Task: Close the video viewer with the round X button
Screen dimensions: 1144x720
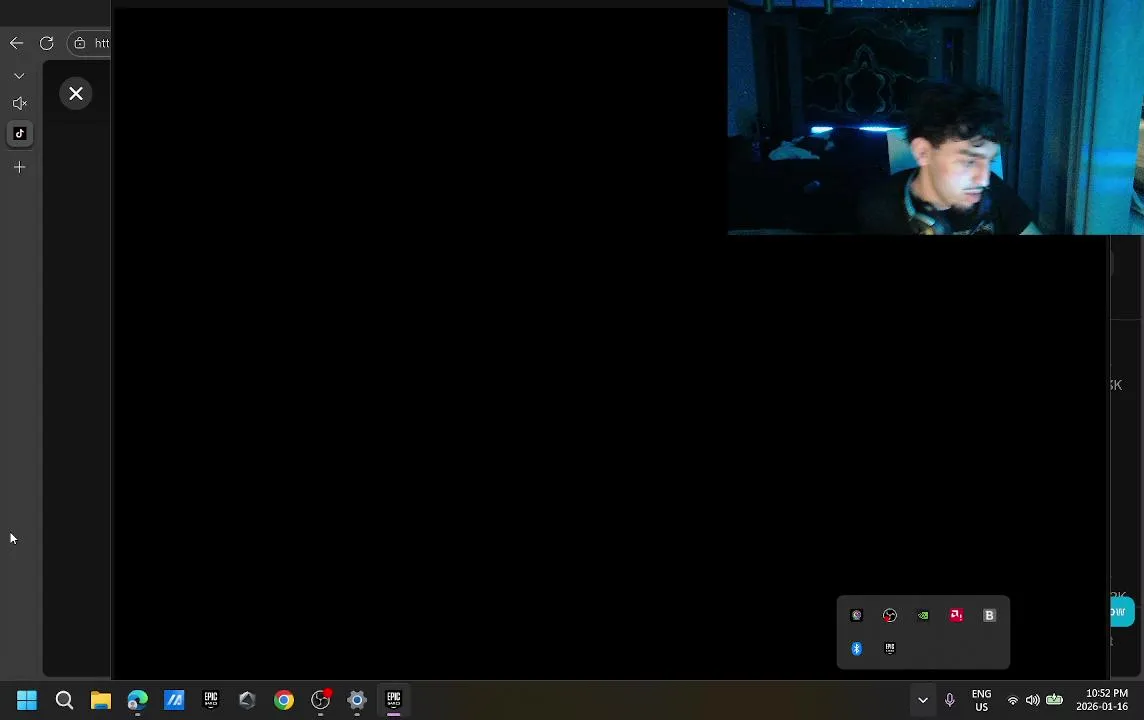Action: click(x=76, y=93)
